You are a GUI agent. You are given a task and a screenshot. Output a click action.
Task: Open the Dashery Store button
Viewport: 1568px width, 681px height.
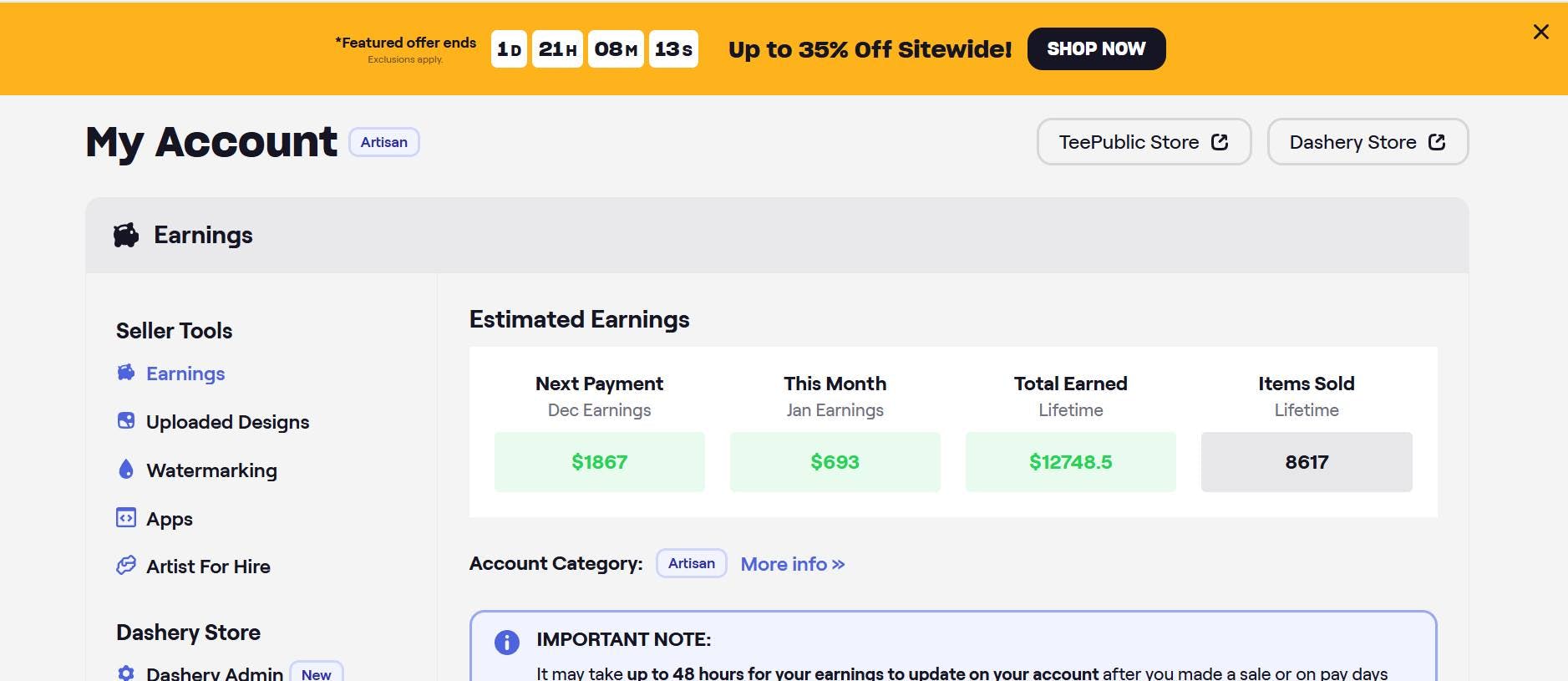(x=1368, y=142)
